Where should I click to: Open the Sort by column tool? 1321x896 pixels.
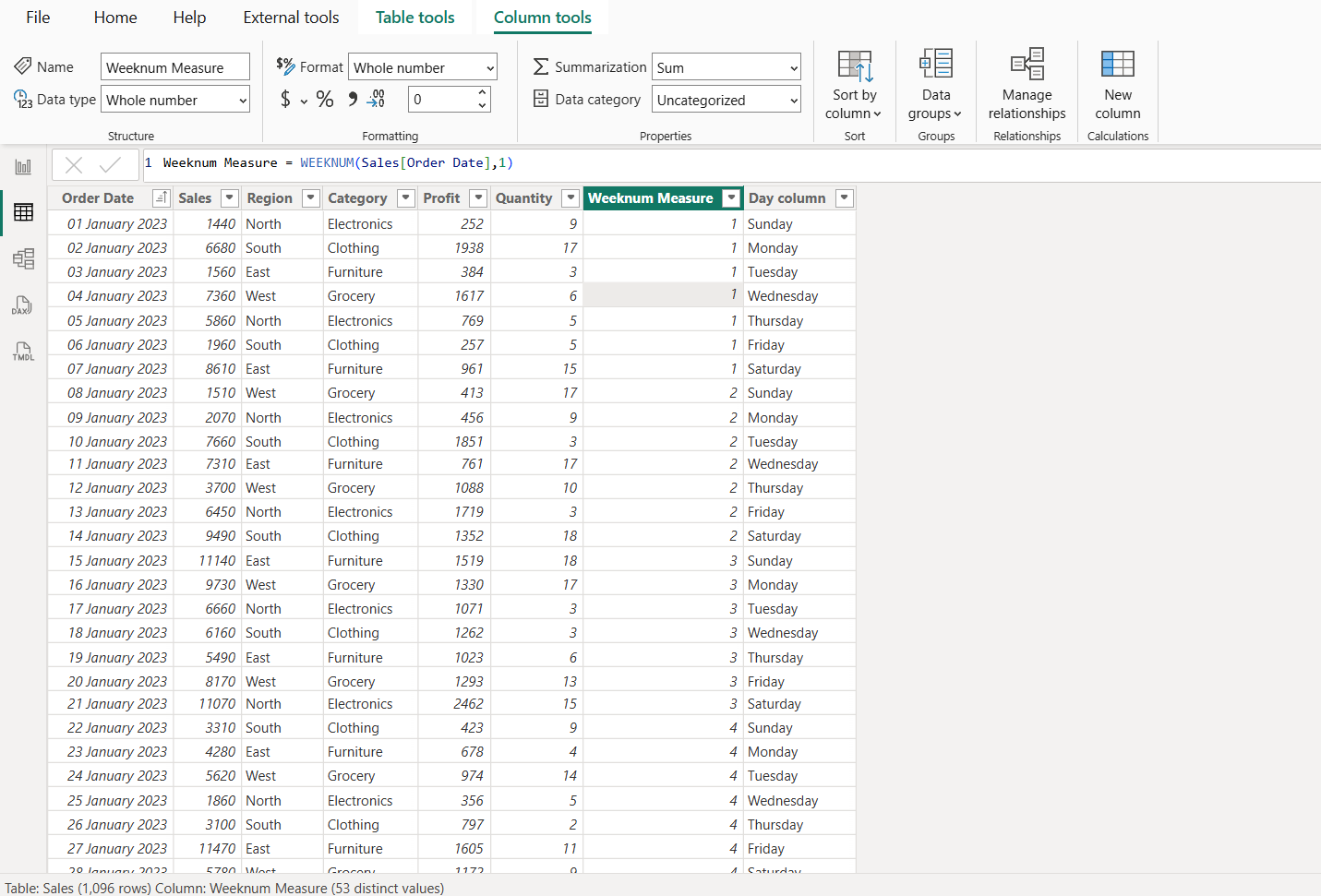pos(854,83)
